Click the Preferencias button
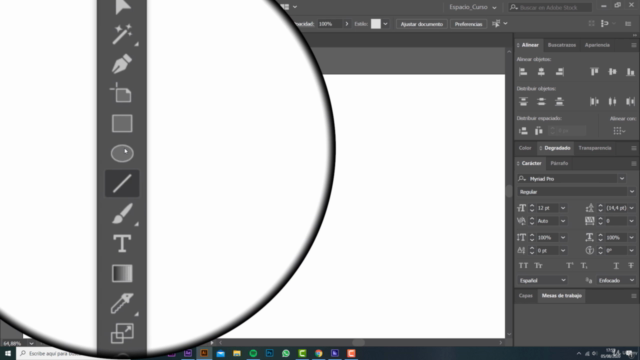The height and width of the screenshot is (360, 640). [469, 24]
